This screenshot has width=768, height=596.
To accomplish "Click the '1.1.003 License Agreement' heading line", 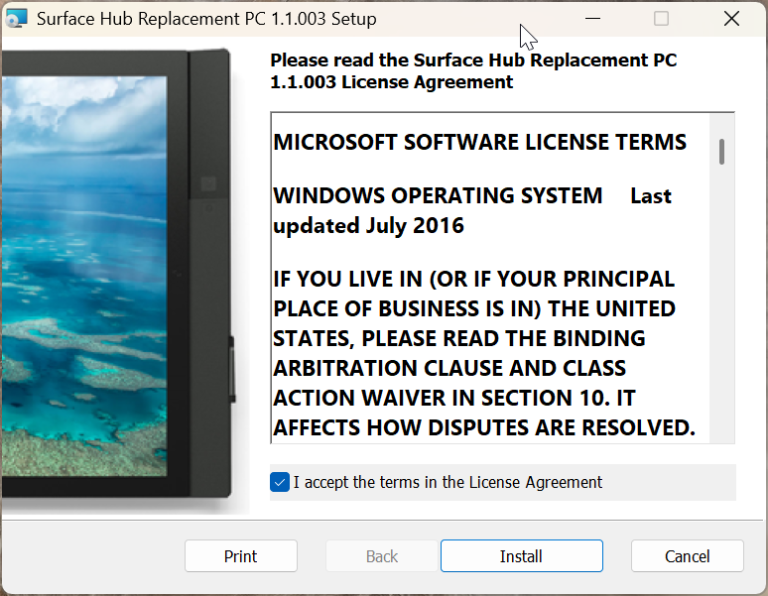I will tap(392, 82).
